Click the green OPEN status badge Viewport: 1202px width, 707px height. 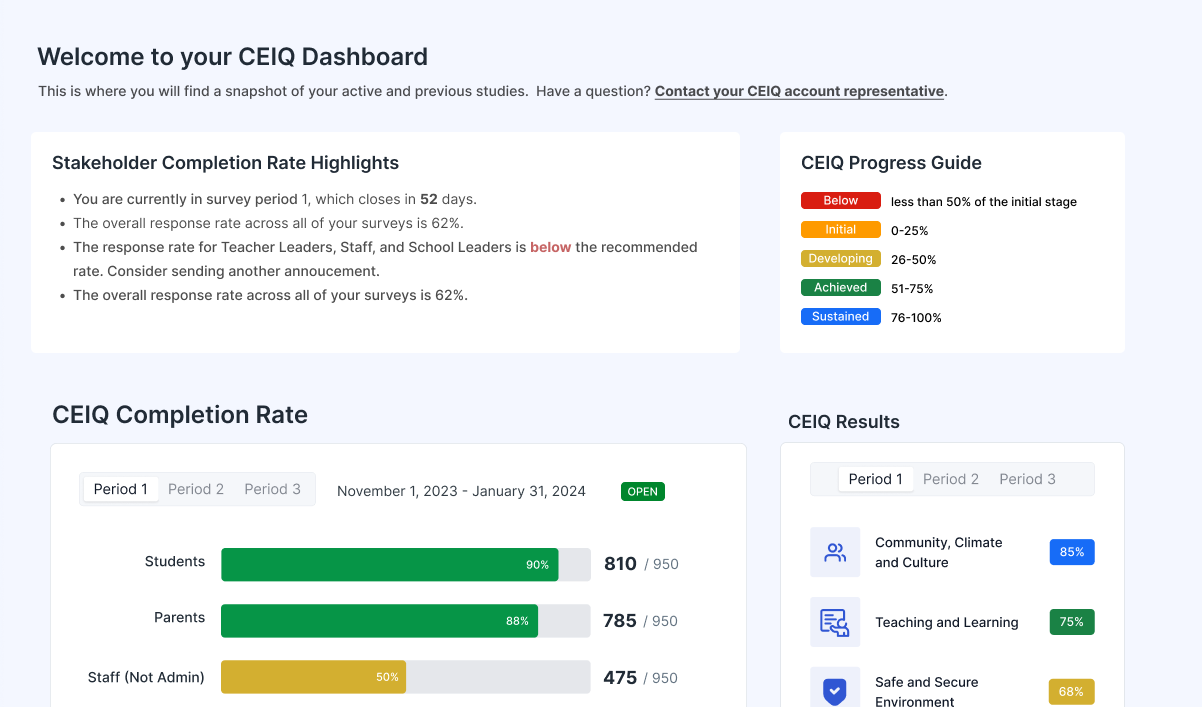[642, 491]
